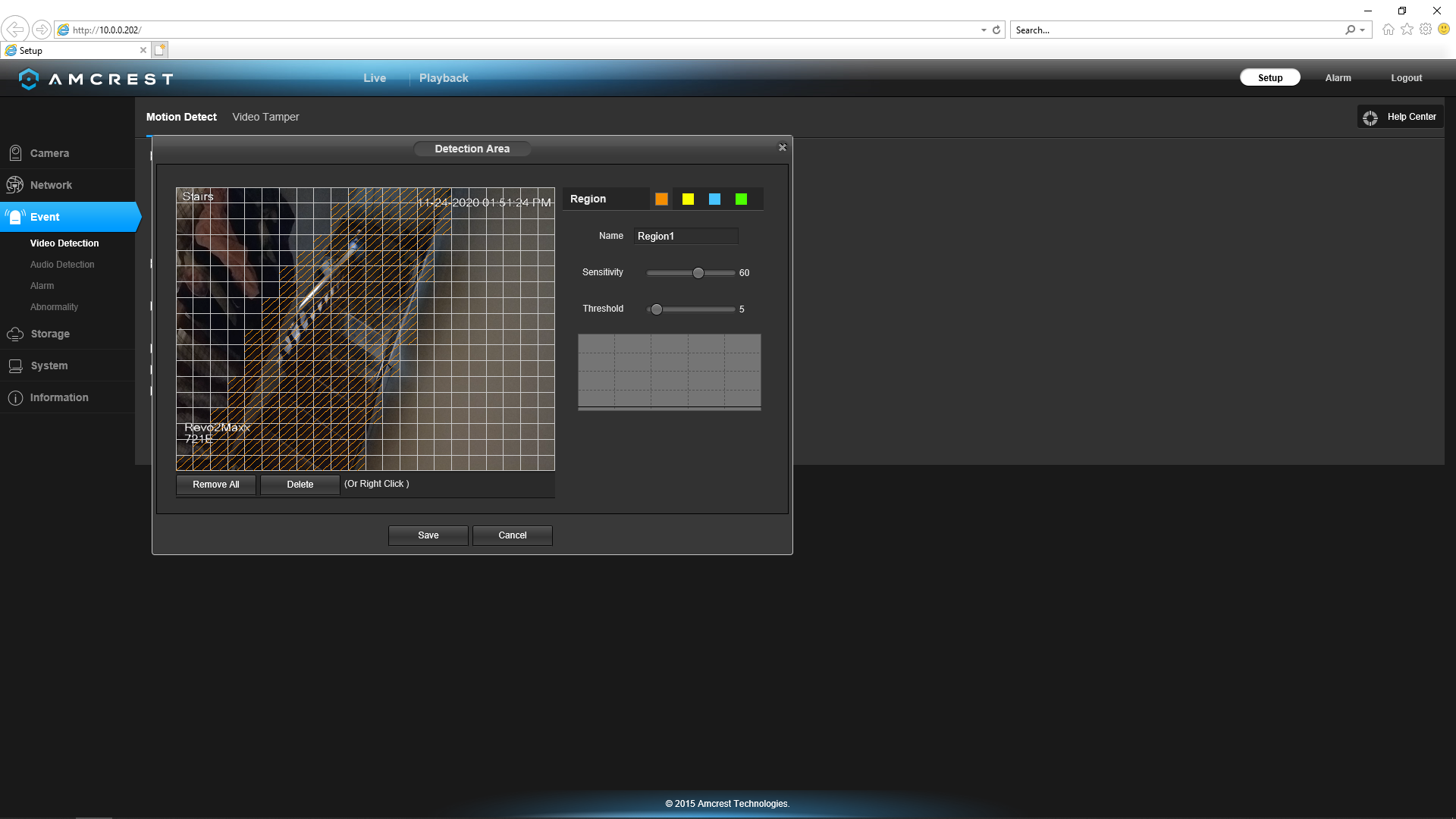Click the Delete region button
The image size is (1456, 819).
300,485
